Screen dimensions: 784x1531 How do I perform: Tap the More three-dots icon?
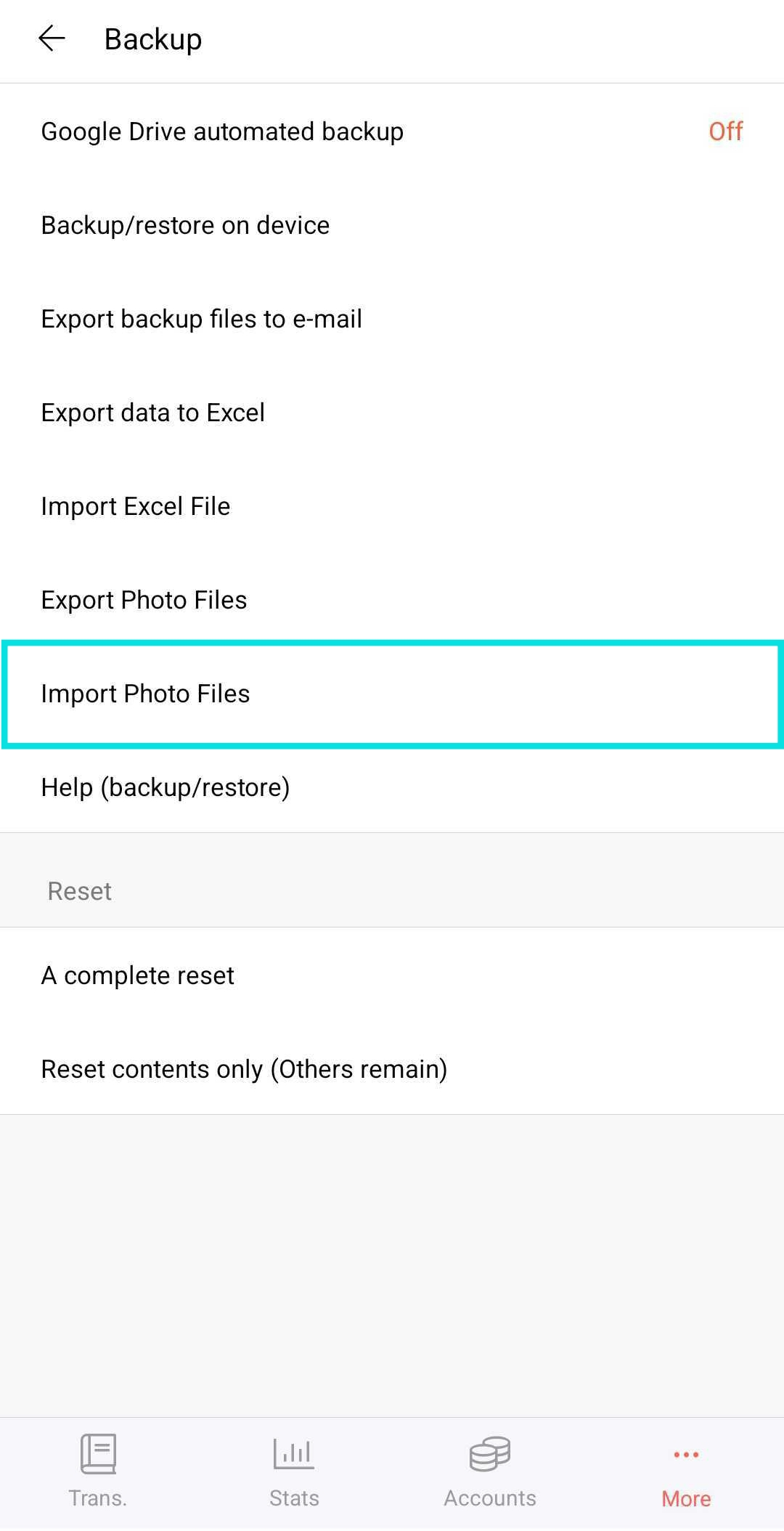[686, 1455]
